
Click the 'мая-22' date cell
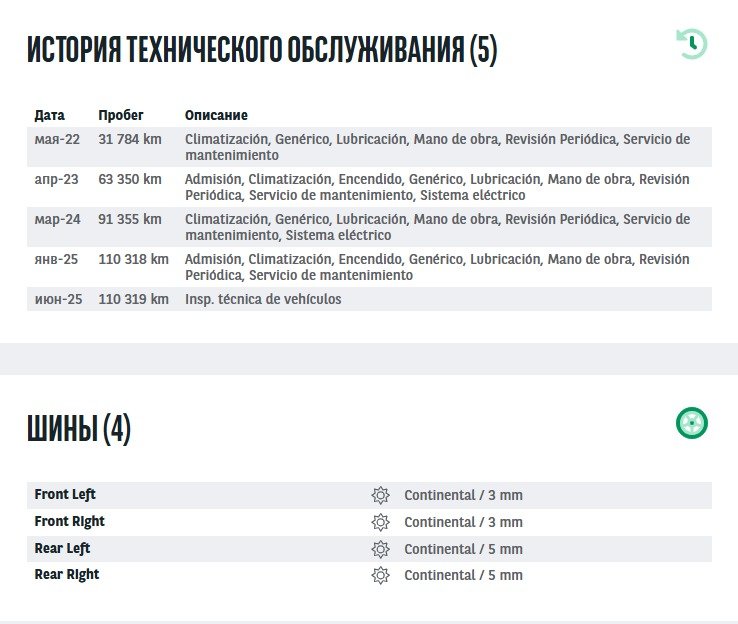click(57, 139)
